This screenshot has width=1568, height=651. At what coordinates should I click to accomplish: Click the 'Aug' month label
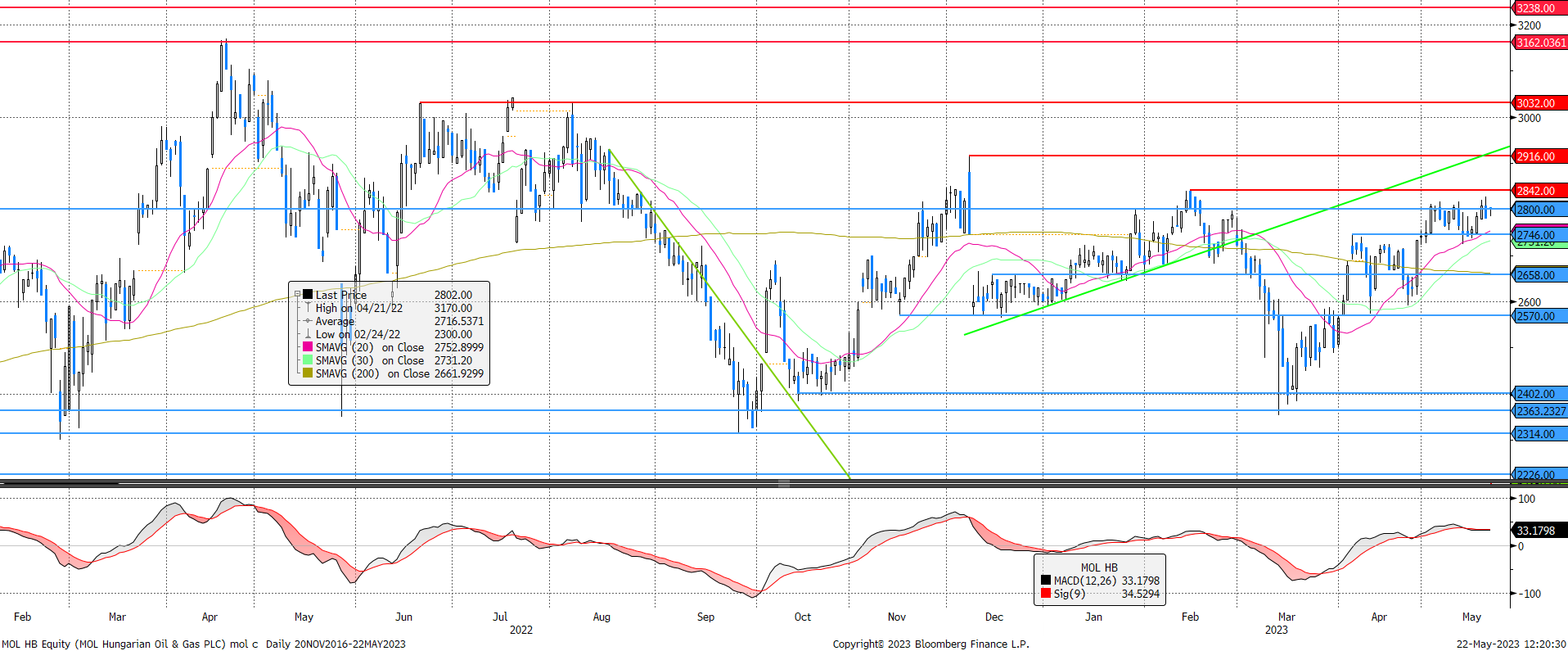602,617
